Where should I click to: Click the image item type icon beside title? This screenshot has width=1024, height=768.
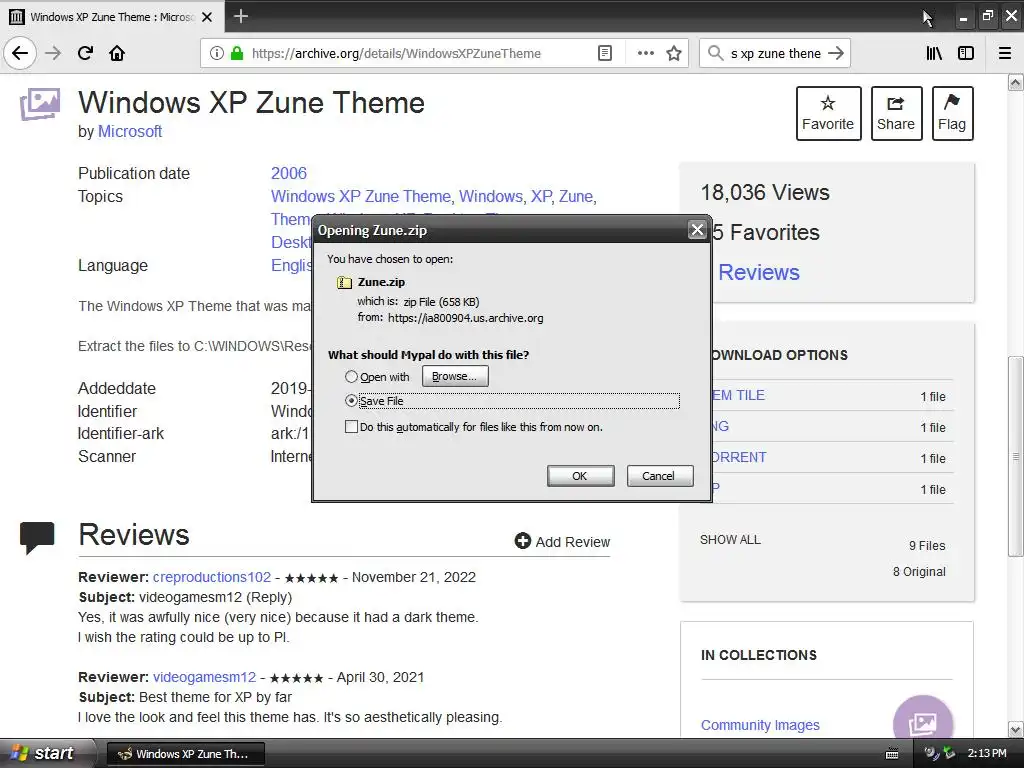coord(40,104)
